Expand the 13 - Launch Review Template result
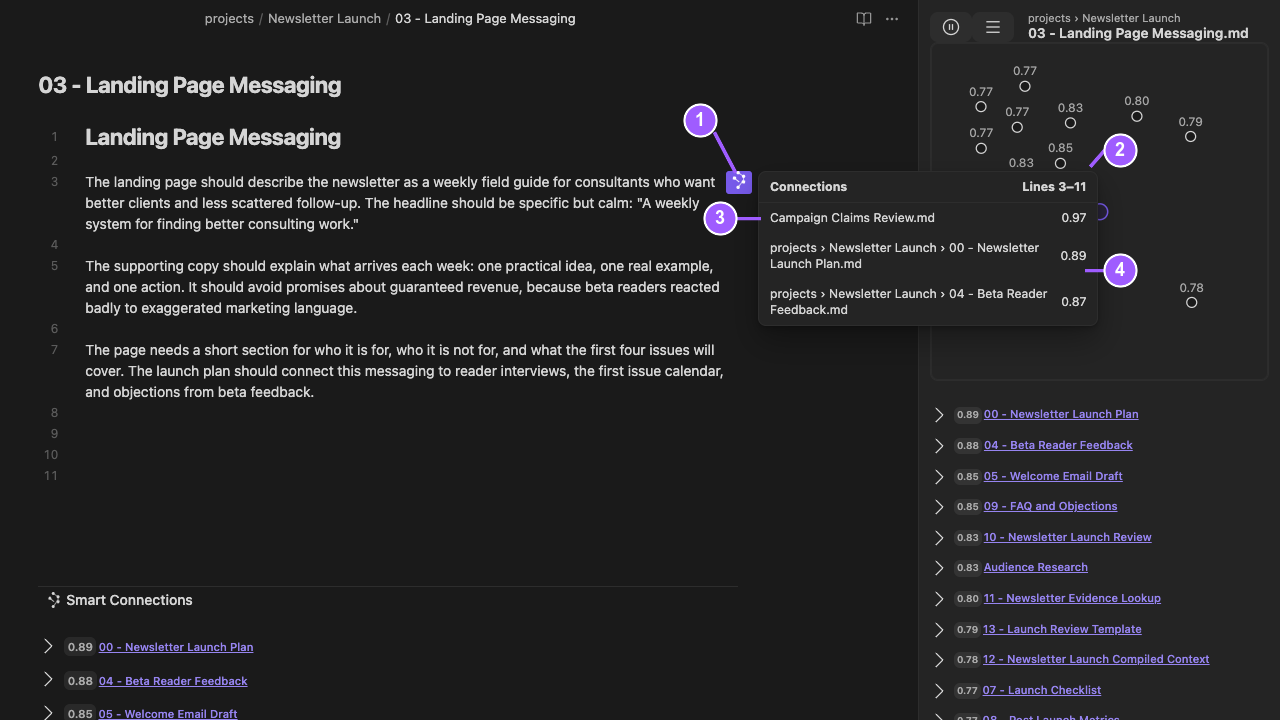The height and width of the screenshot is (720, 1280). point(939,629)
